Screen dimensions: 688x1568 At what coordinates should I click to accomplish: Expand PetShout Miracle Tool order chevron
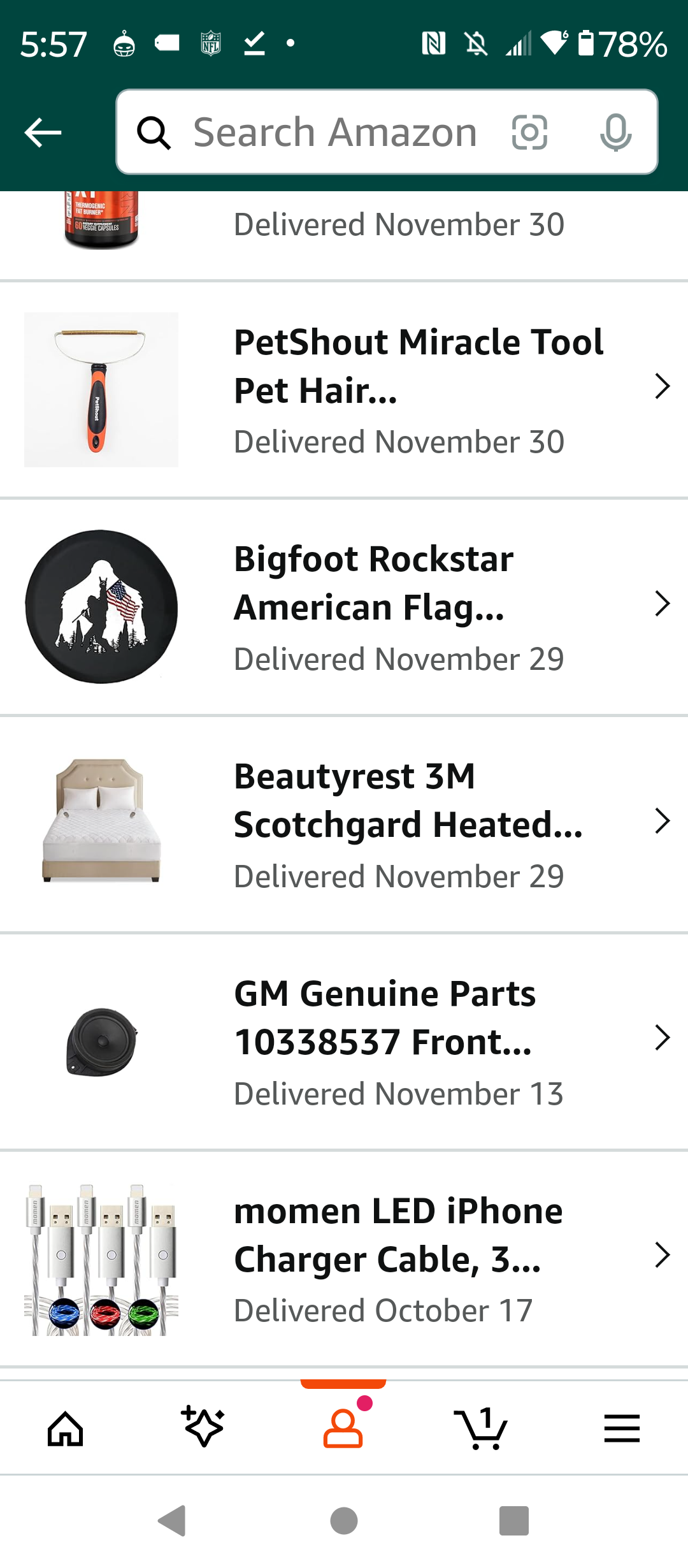click(663, 386)
